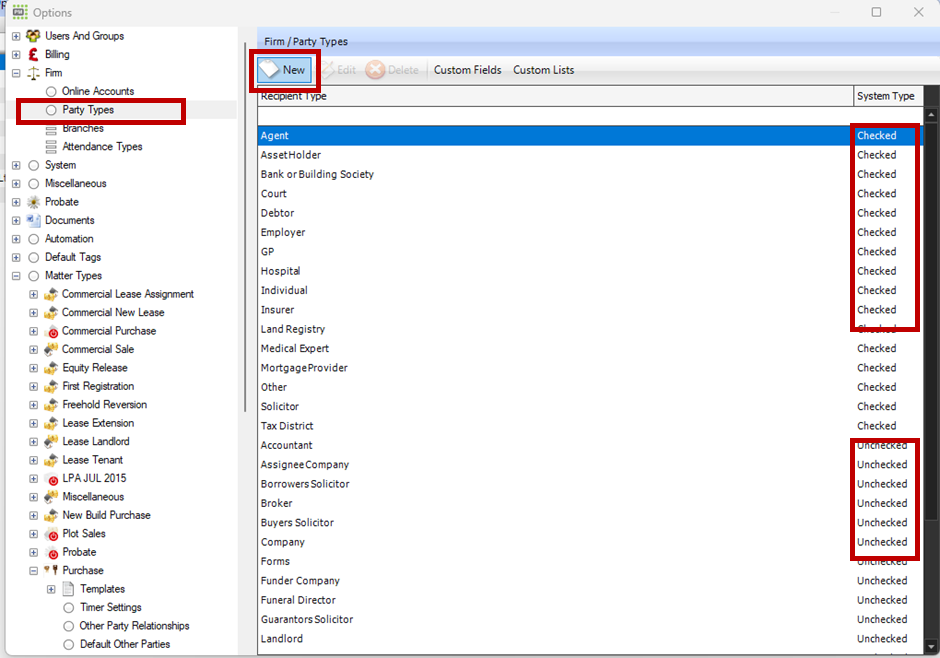Click the Documents icon in tree

pos(33,220)
